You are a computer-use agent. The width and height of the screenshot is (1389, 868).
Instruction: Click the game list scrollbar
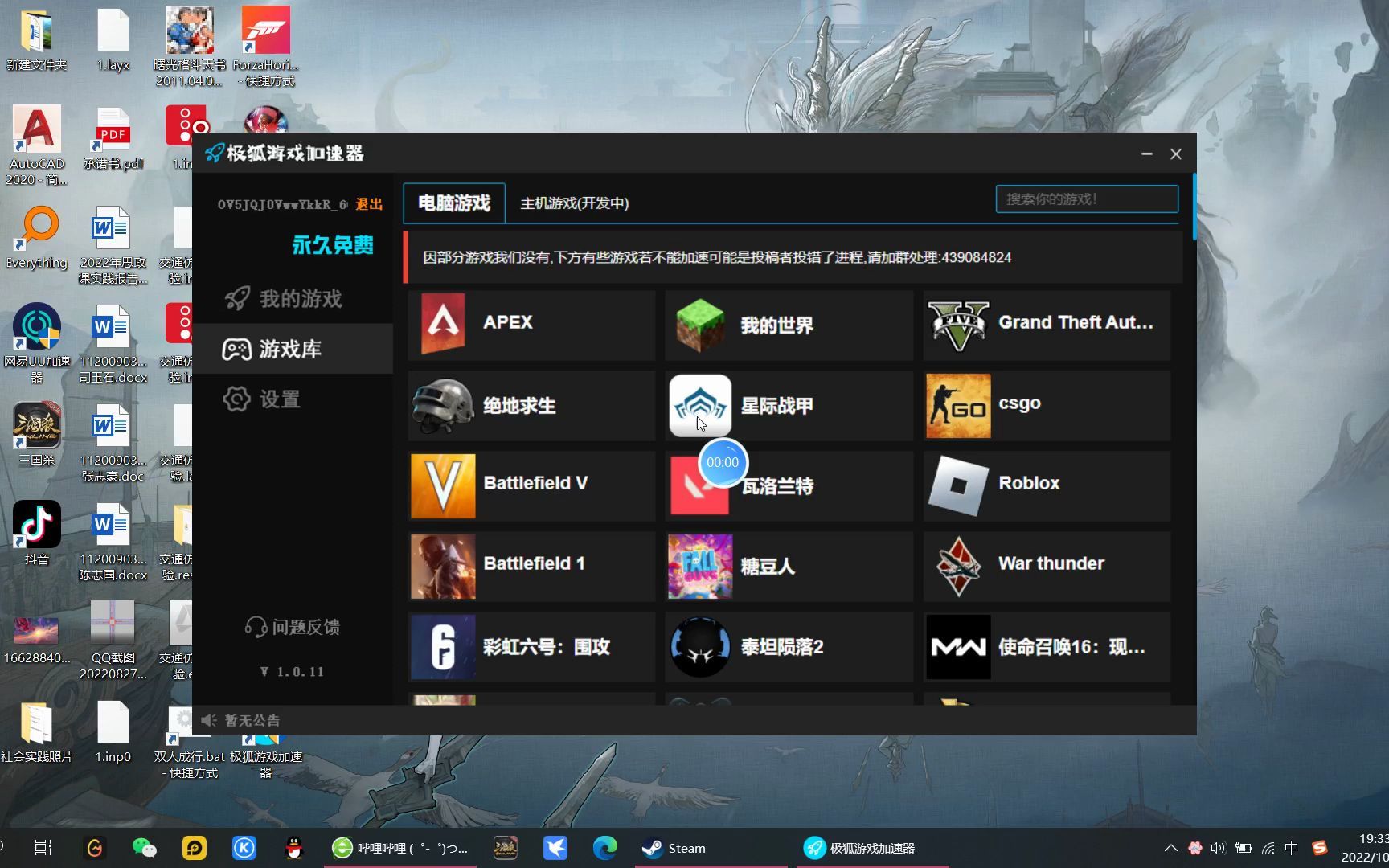(x=1194, y=207)
